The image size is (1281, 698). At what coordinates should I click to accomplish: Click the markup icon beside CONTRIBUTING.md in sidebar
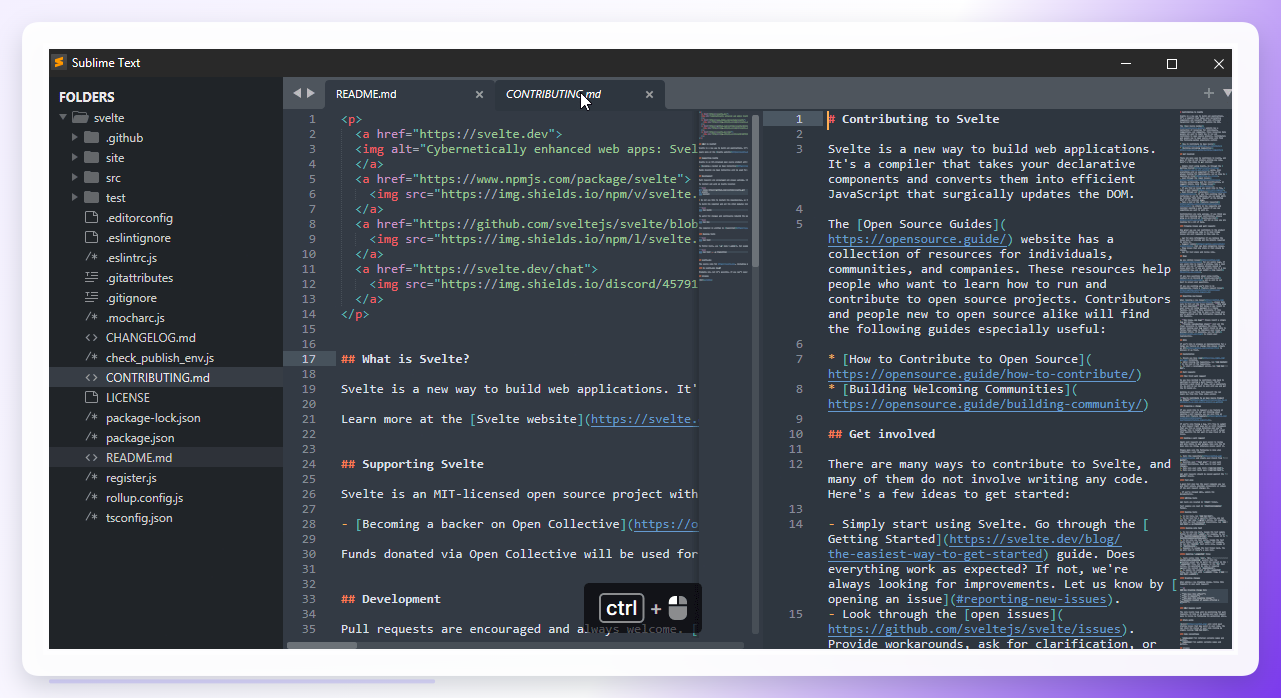(x=91, y=377)
